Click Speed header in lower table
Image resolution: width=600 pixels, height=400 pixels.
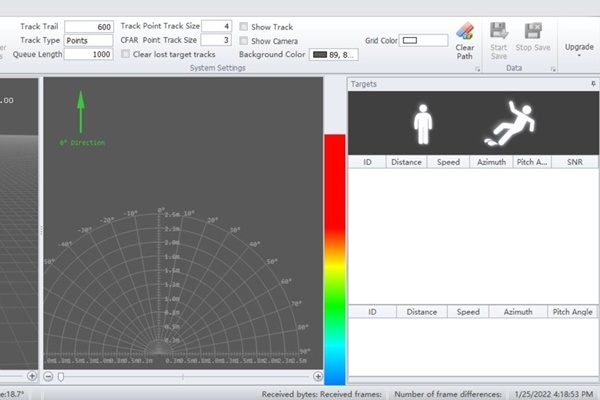pos(468,312)
